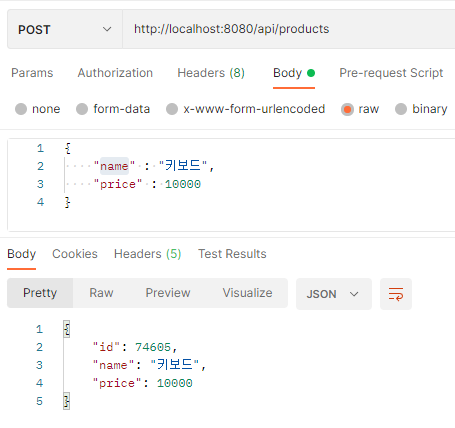The height and width of the screenshot is (428, 455).
Task: Open request Headers (8) tab
Action: click(x=211, y=73)
